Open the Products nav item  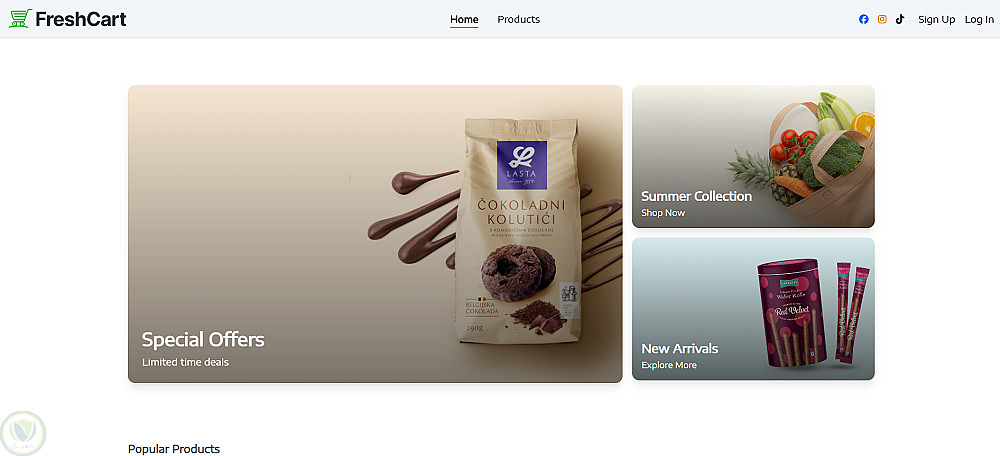tap(518, 20)
